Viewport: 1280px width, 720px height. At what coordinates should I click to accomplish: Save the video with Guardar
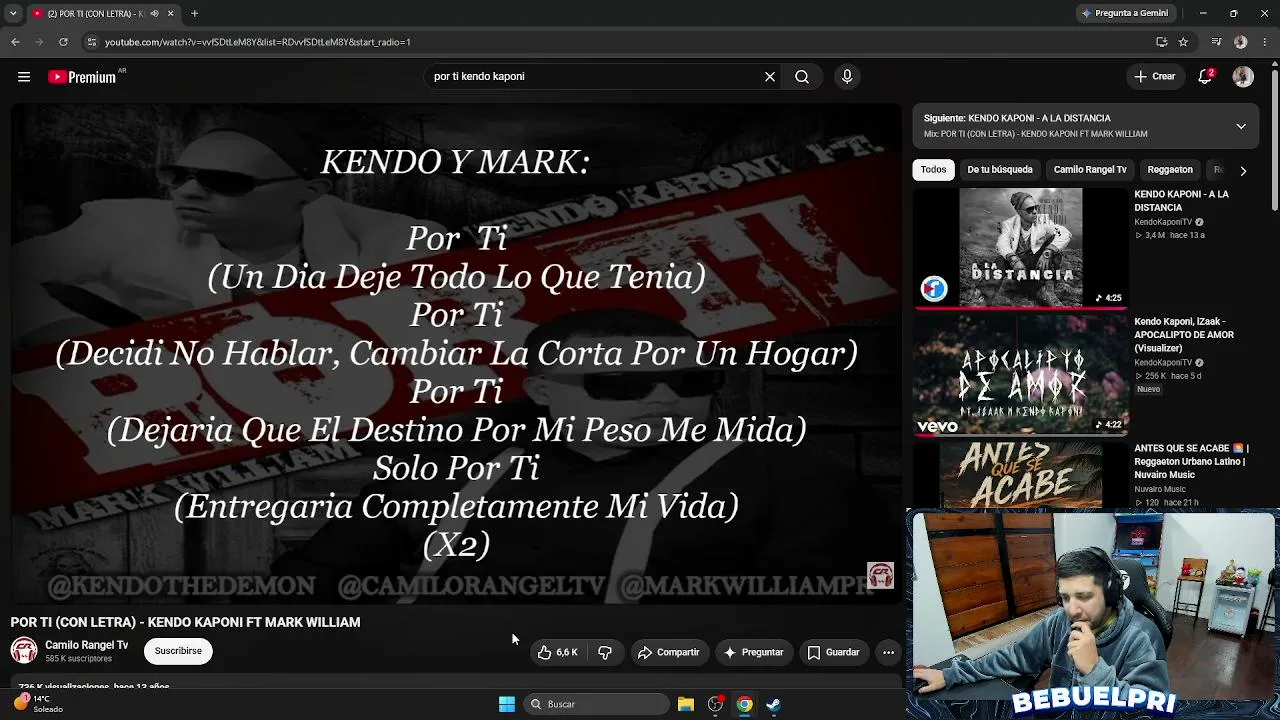pos(833,652)
